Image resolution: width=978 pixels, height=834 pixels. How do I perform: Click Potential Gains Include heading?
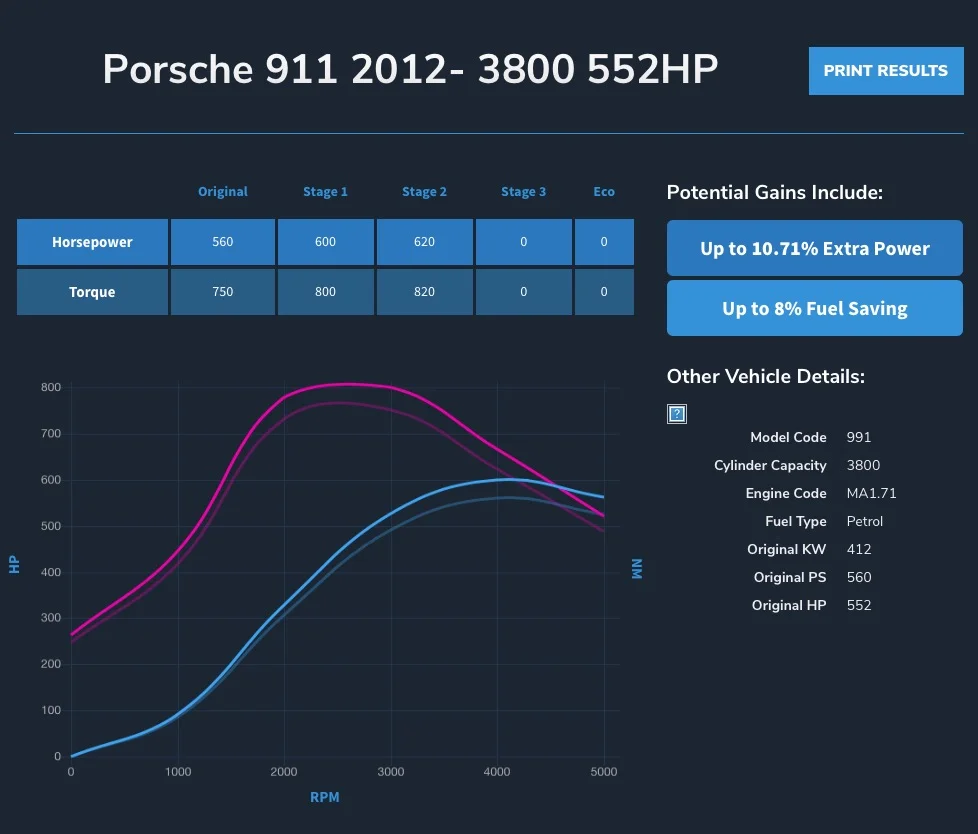775,192
